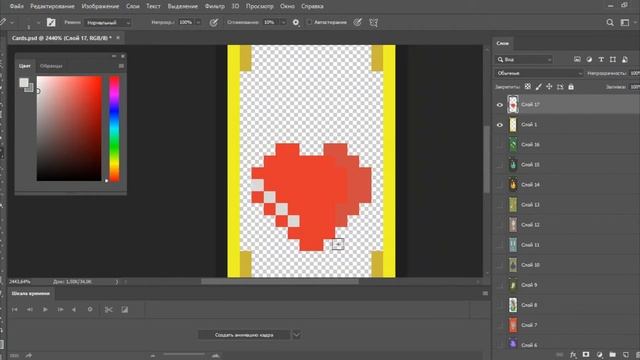
Task: Show layer Слой 16
Action: pos(500,145)
